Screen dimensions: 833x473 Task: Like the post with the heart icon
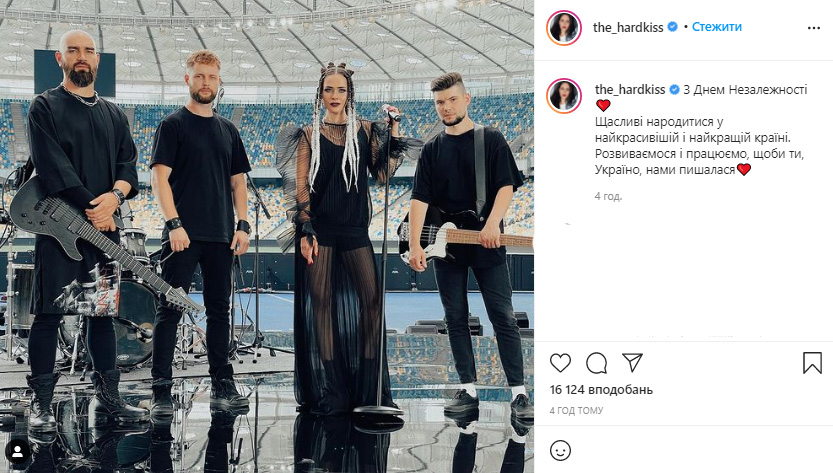point(560,363)
